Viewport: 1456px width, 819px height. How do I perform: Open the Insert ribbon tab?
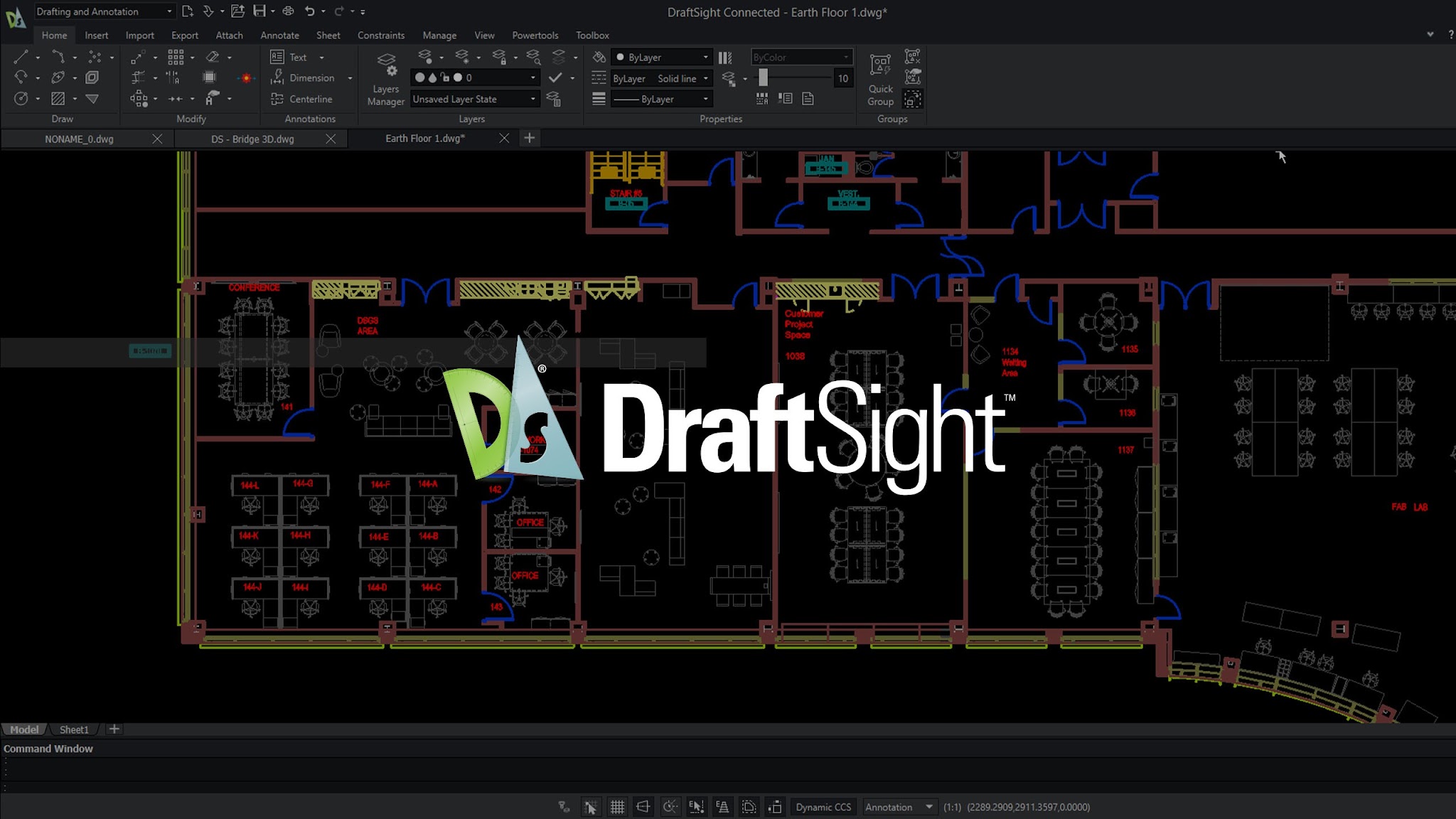coord(97,35)
